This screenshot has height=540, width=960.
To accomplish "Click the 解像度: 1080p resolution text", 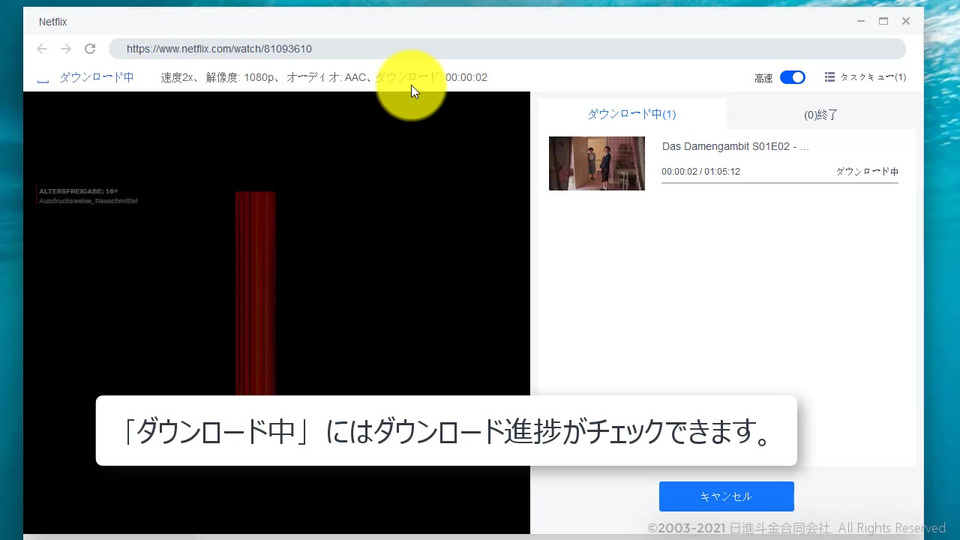I will 240,77.
